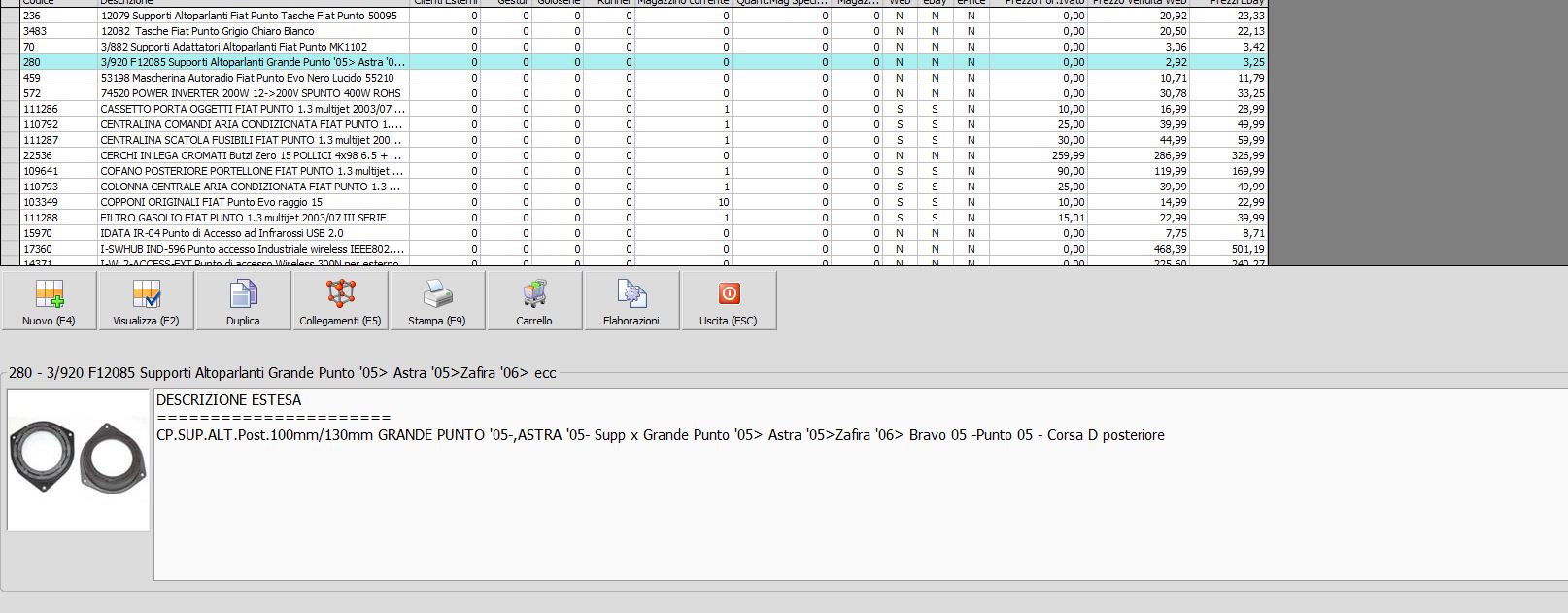Click price cell '33,25'

(1229, 93)
